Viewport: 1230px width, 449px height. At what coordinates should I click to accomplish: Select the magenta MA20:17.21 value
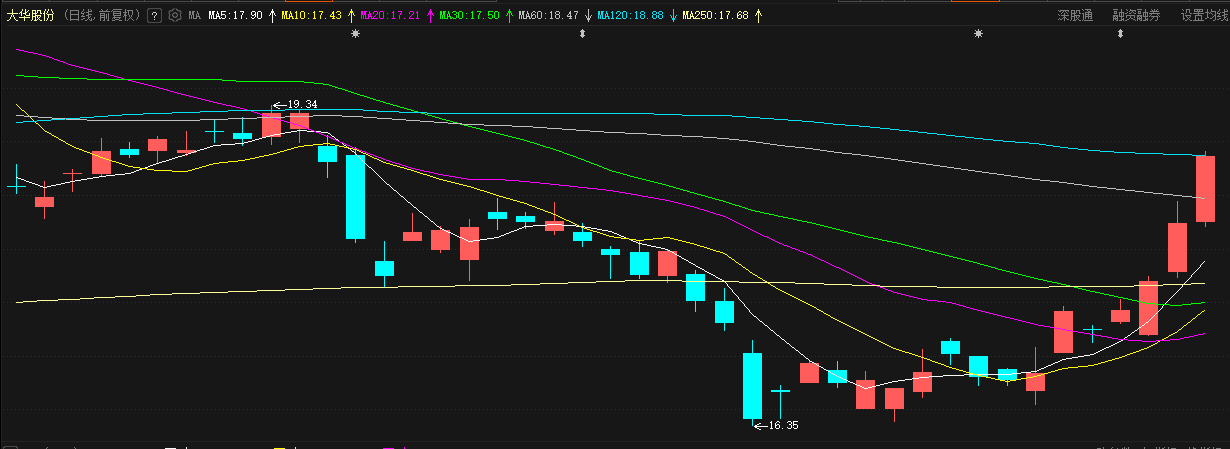tap(389, 15)
